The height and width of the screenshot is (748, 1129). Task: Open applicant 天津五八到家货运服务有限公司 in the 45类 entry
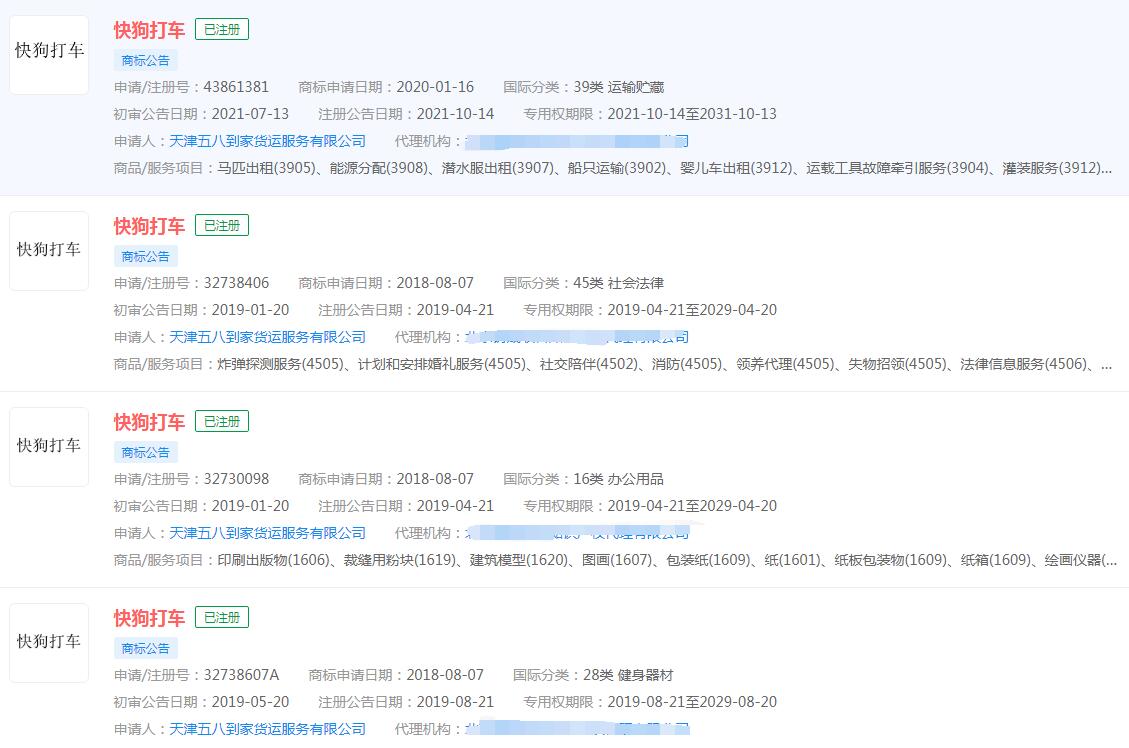coord(267,337)
